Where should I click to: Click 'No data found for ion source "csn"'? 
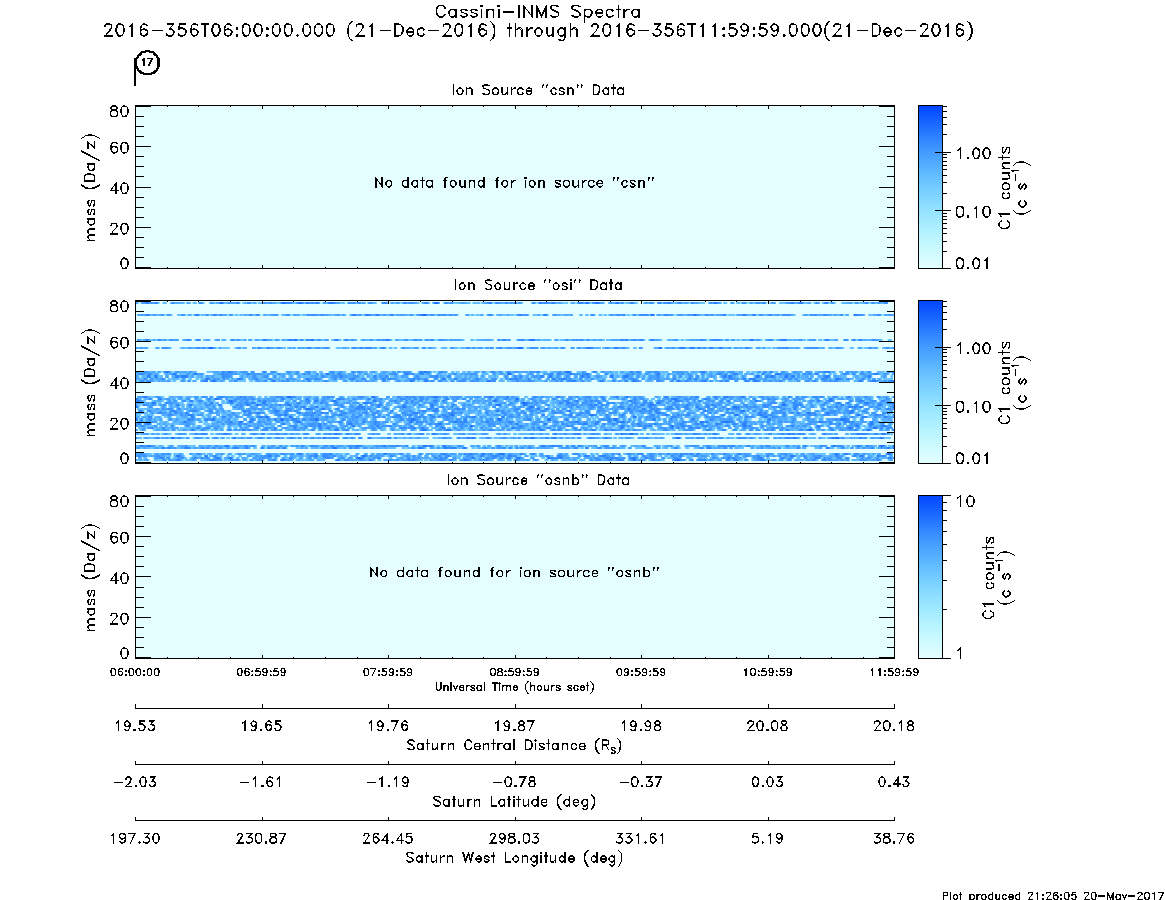point(514,183)
